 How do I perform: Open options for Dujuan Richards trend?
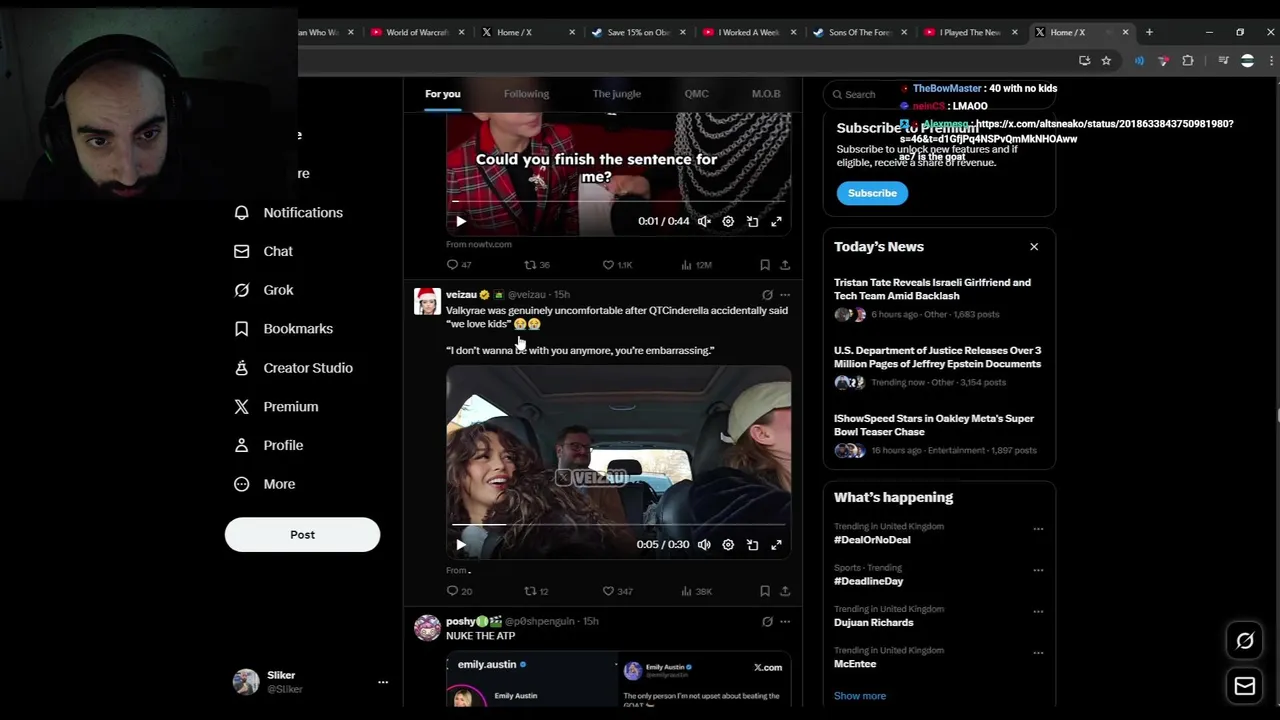pos(1038,612)
